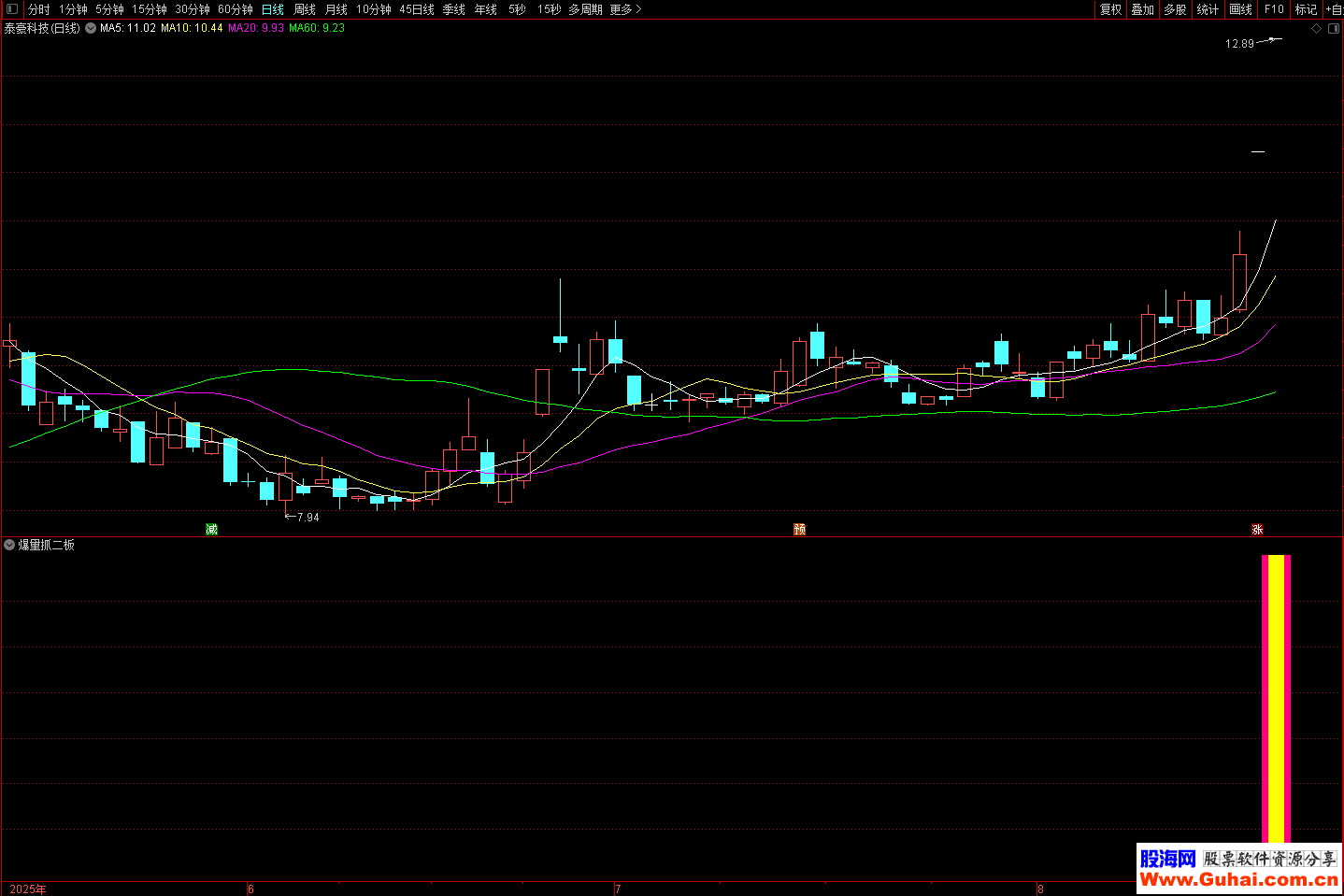Click the 泰豪科技(日线) stock title

pyautogui.click(x=42, y=28)
